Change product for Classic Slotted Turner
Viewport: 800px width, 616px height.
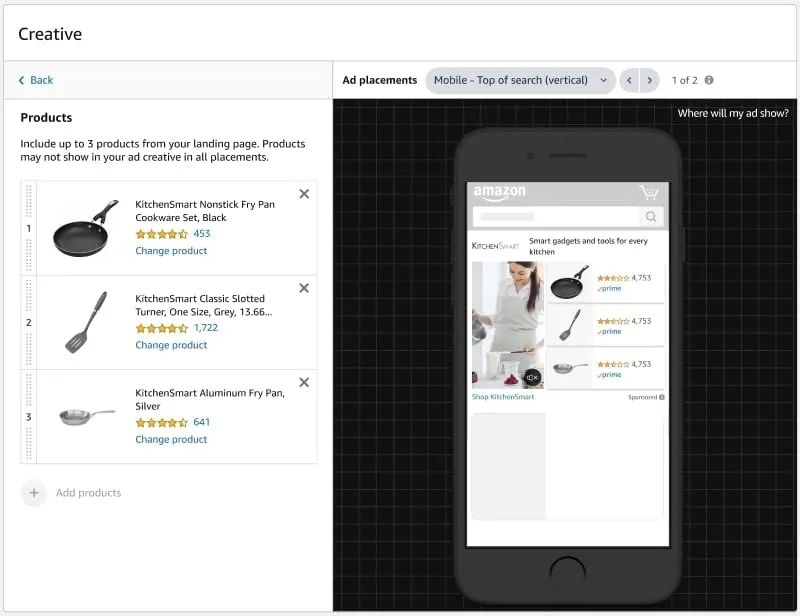click(171, 345)
